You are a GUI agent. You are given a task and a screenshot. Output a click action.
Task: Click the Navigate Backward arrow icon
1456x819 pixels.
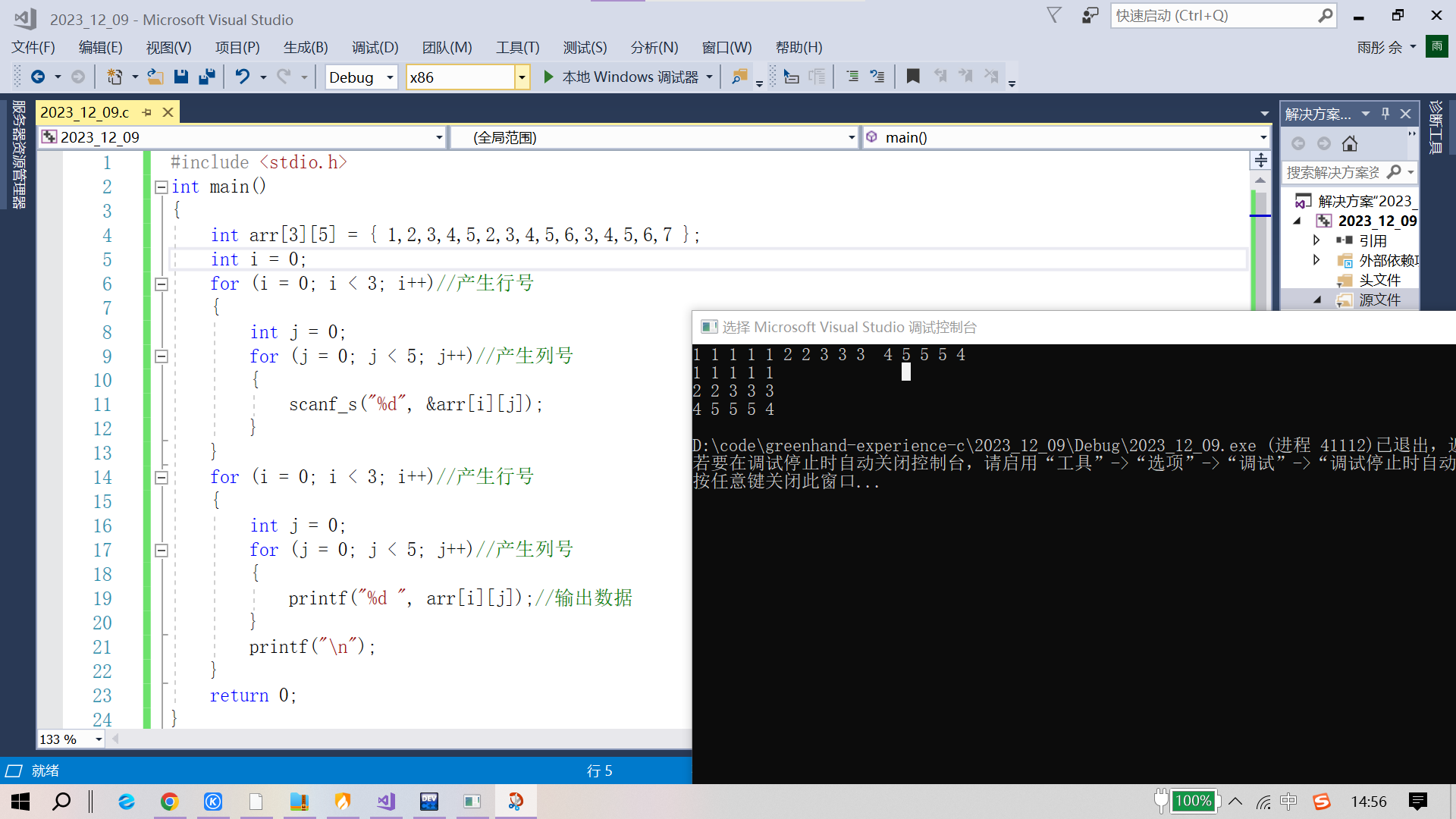pos(37,77)
